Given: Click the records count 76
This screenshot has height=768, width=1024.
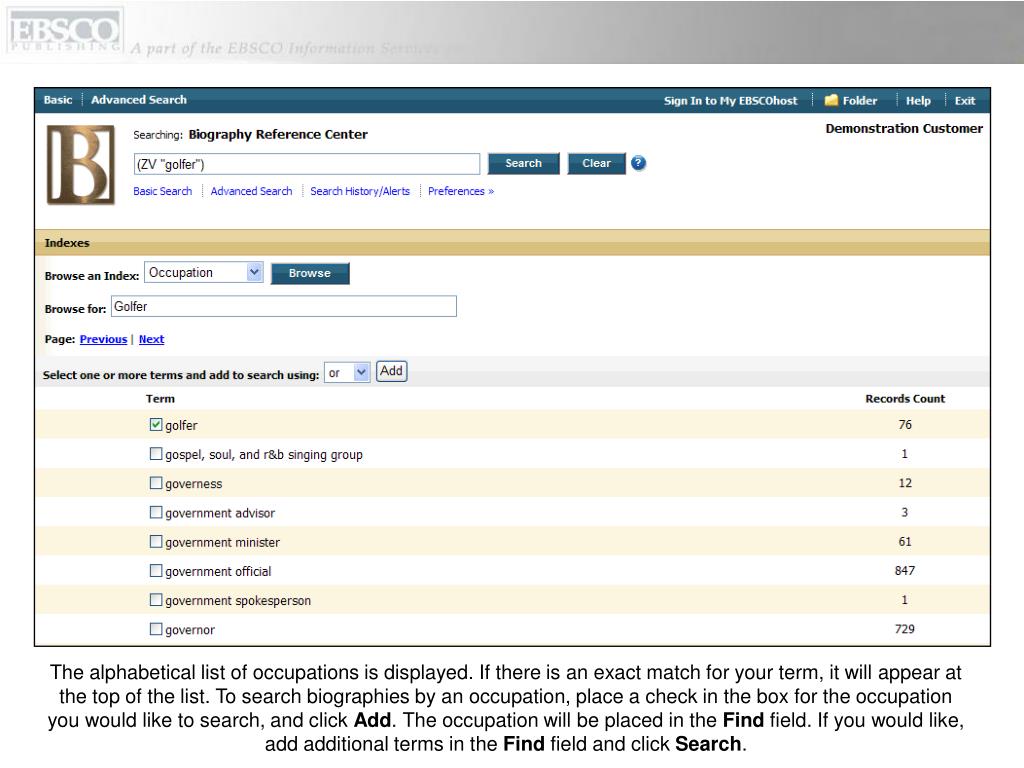Looking at the screenshot, I should pos(904,424).
